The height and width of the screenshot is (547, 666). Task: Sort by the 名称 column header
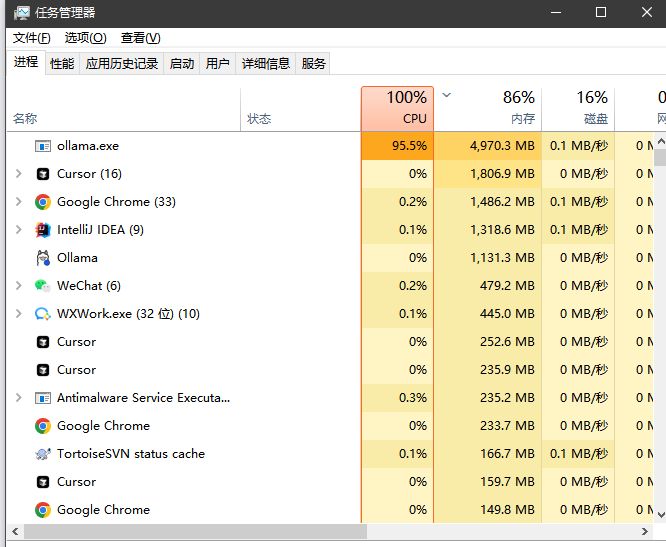click(124, 110)
